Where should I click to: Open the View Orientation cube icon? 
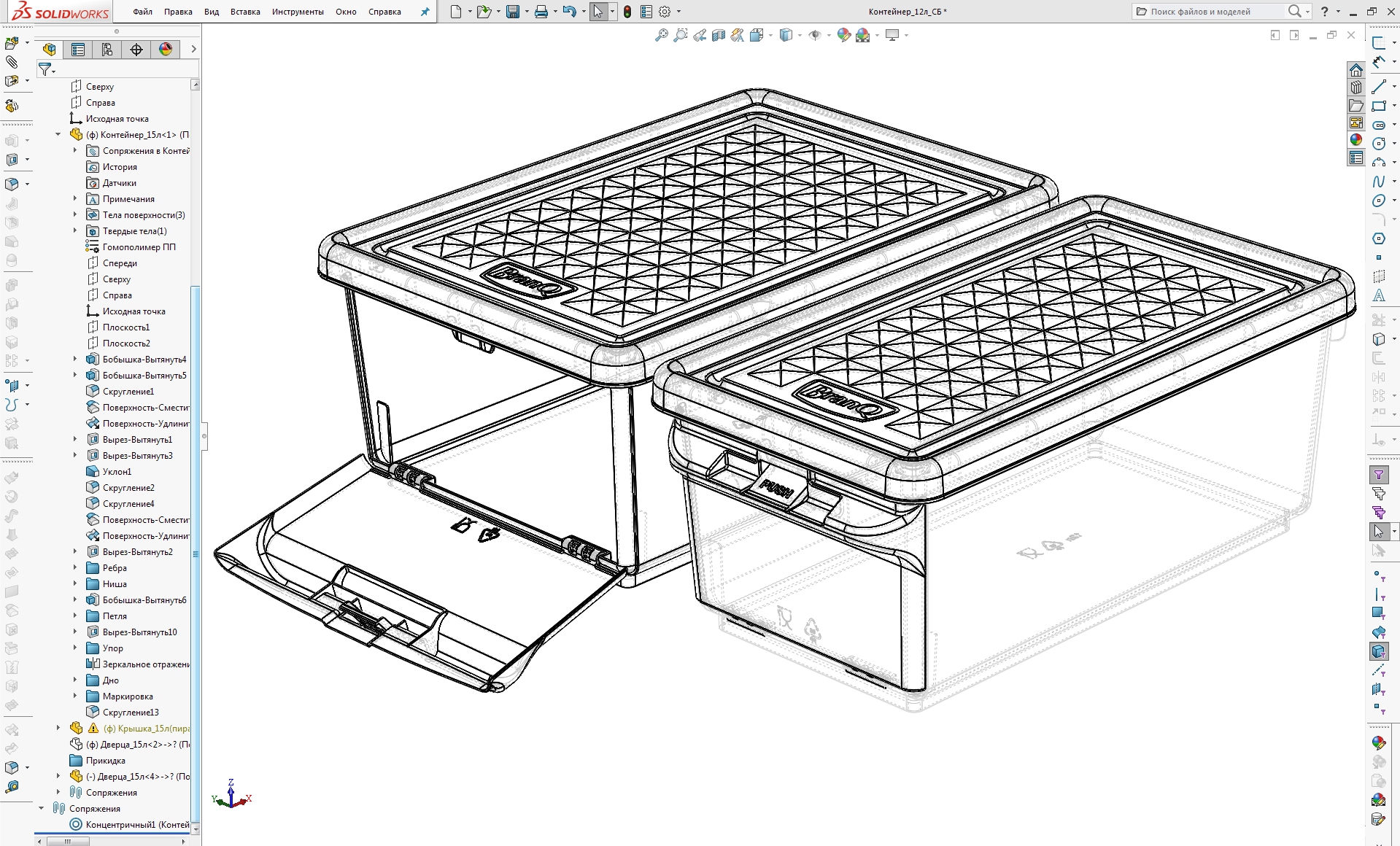coord(757,35)
